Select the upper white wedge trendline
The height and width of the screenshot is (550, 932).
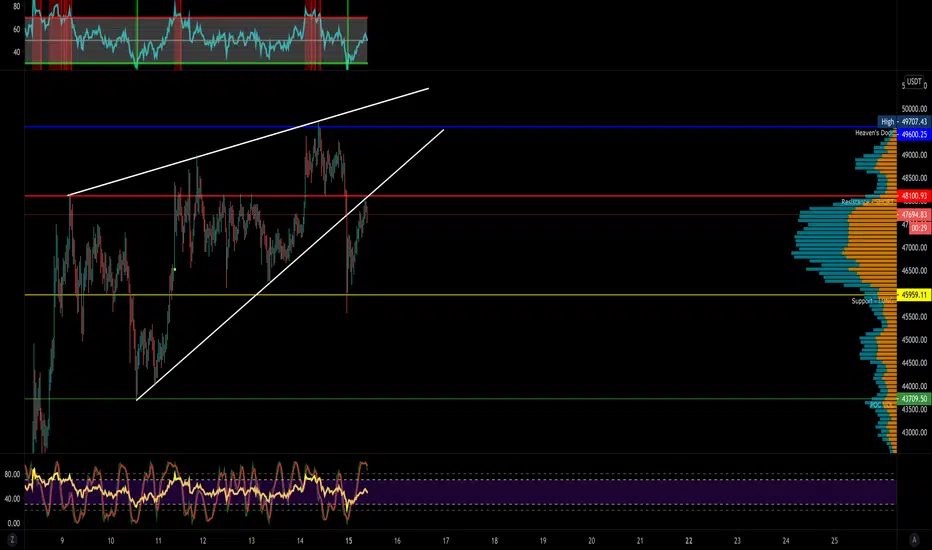click(248, 142)
